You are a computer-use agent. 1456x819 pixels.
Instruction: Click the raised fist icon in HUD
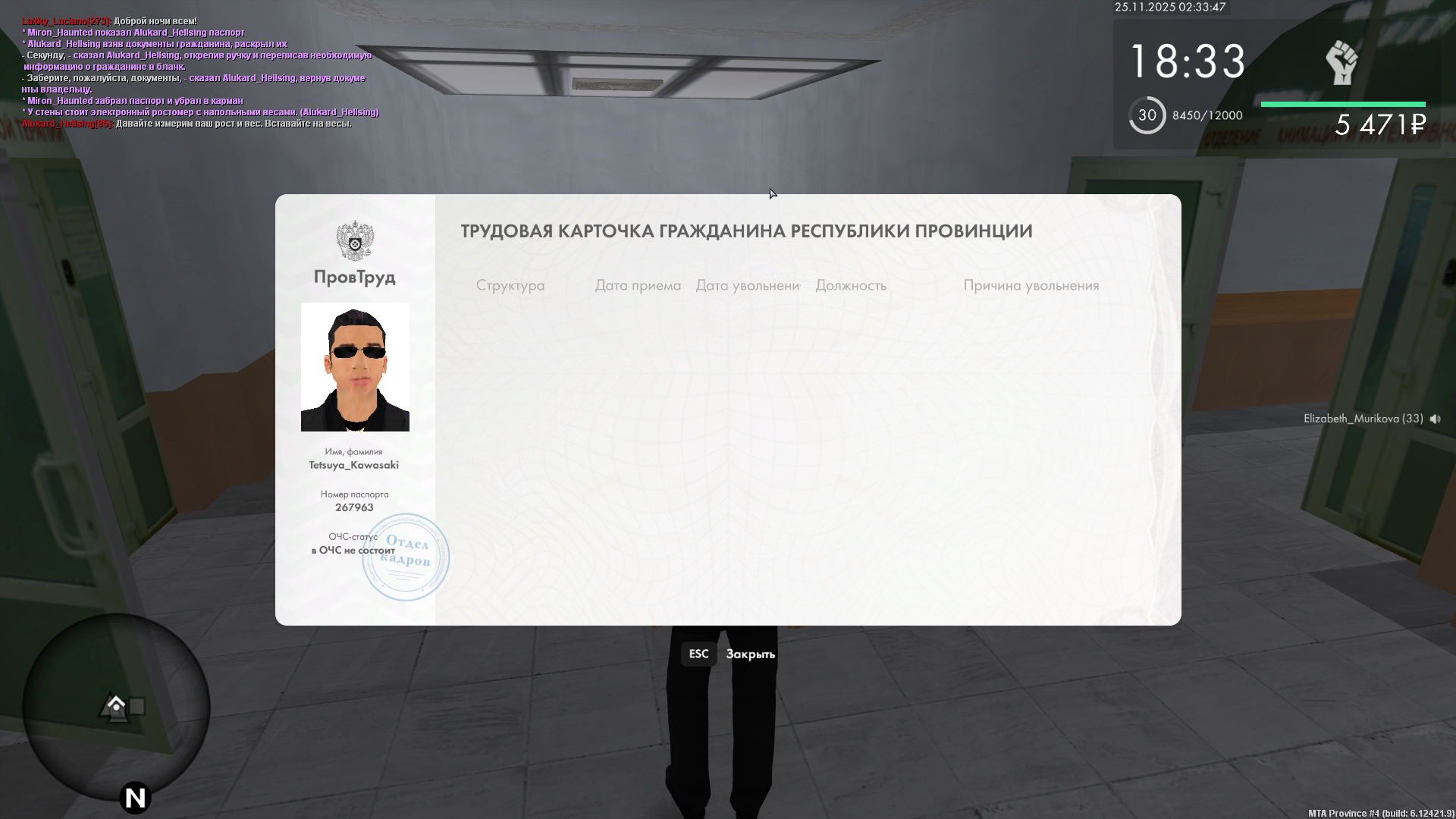click(1341, 62)
